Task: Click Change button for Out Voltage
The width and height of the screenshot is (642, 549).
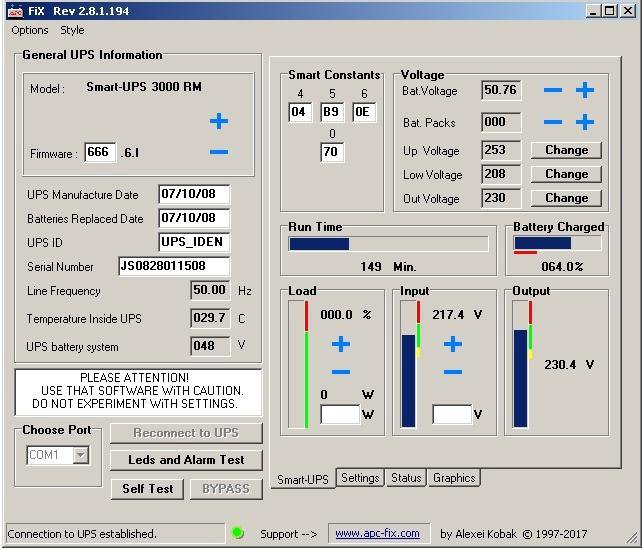Action: click(566, 198)
